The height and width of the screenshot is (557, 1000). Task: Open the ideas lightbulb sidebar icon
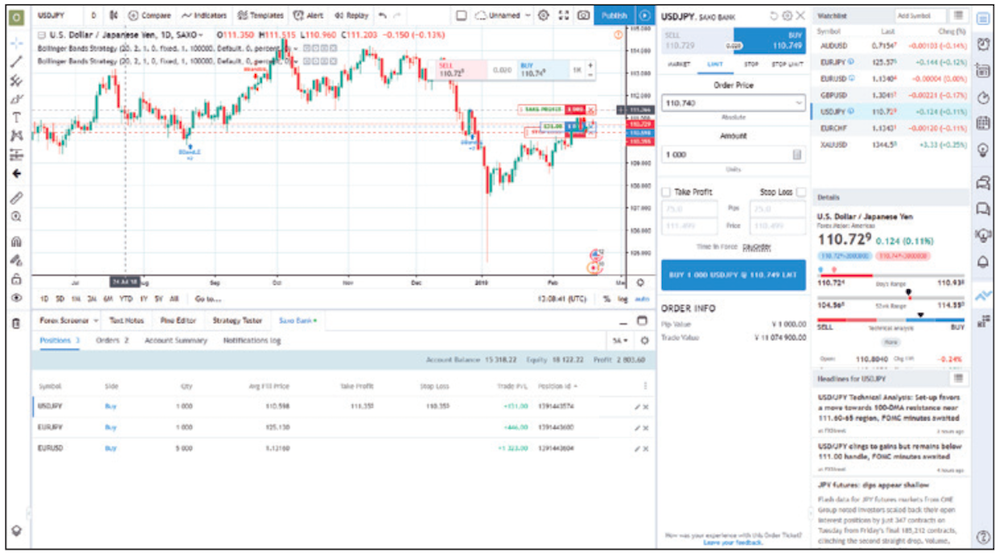coord(983,149)
